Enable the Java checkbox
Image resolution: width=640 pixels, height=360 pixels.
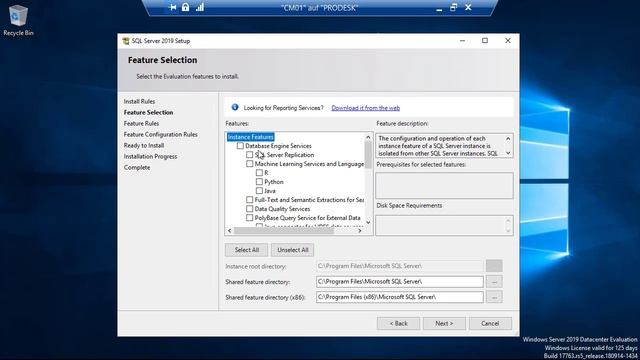(259, 191)
